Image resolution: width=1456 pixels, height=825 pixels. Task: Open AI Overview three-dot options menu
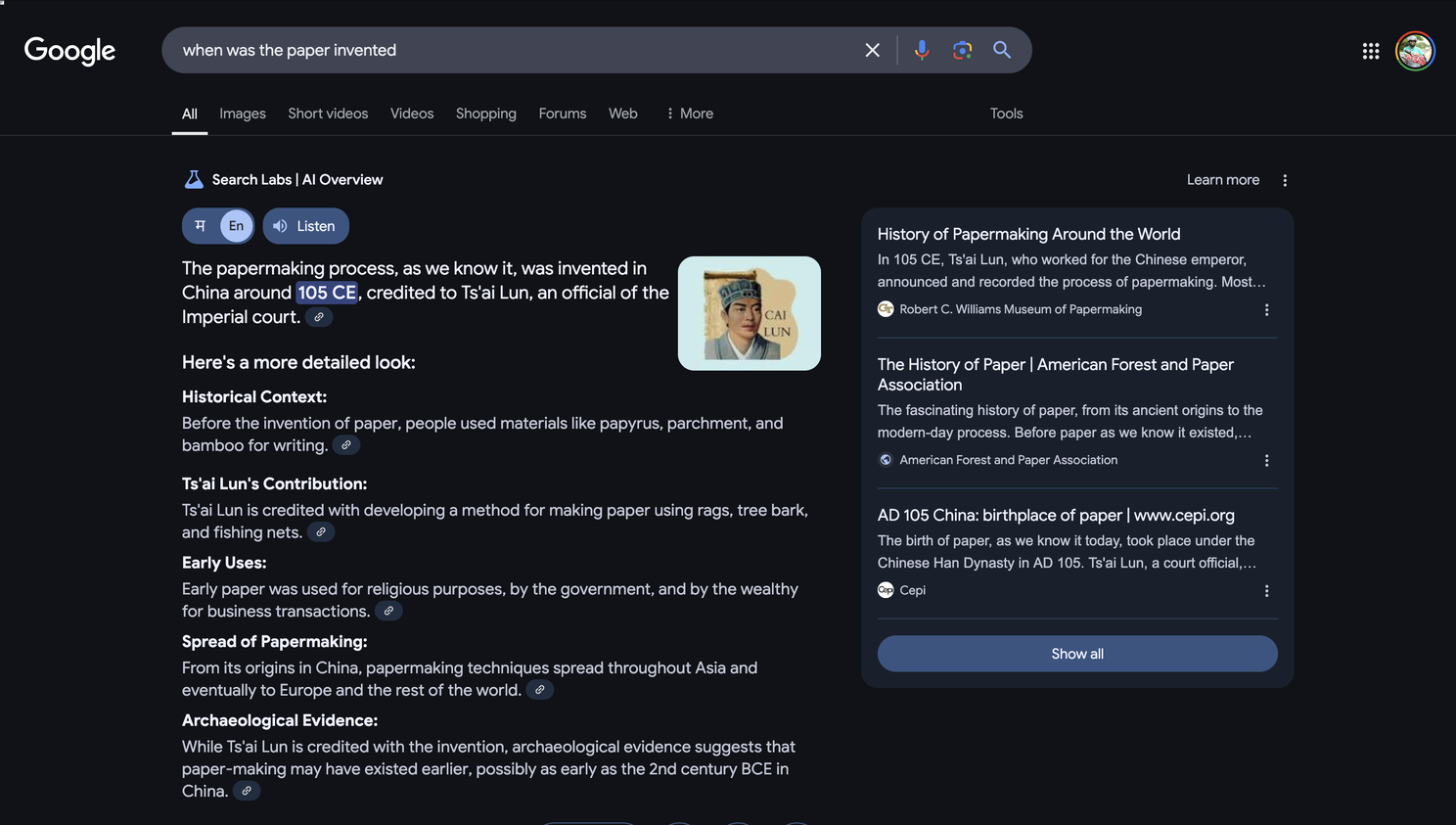click(x=1285, y=180)
